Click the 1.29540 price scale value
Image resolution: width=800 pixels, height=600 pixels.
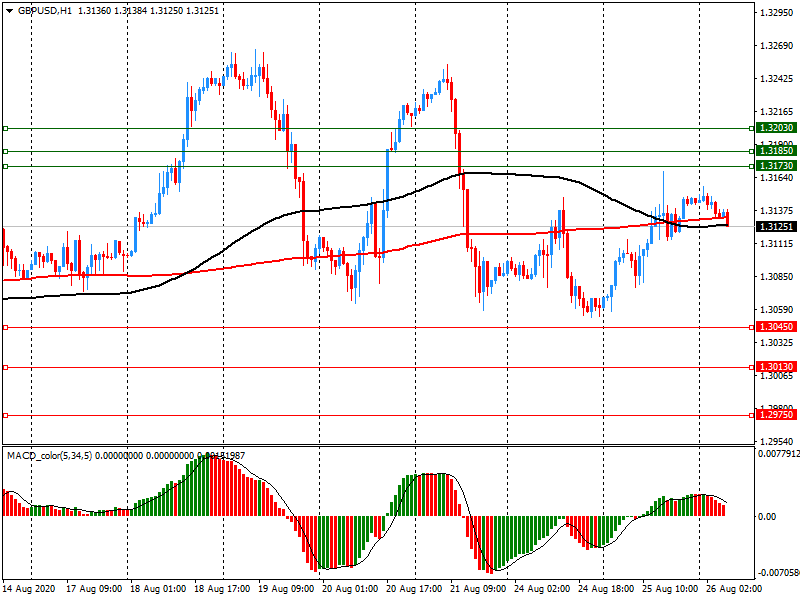click(x=777, y=441)
